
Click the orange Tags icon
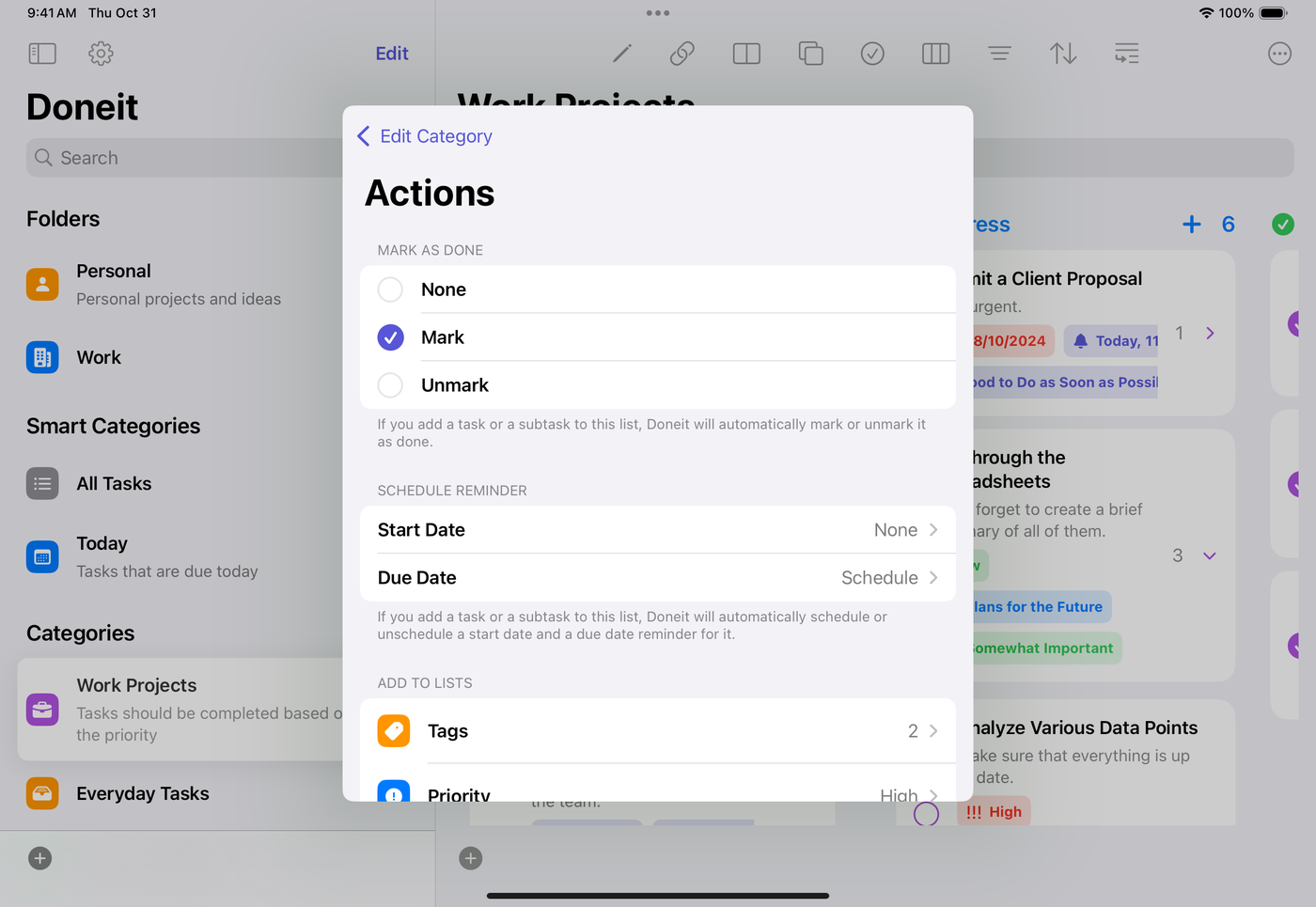pos(394,730)
